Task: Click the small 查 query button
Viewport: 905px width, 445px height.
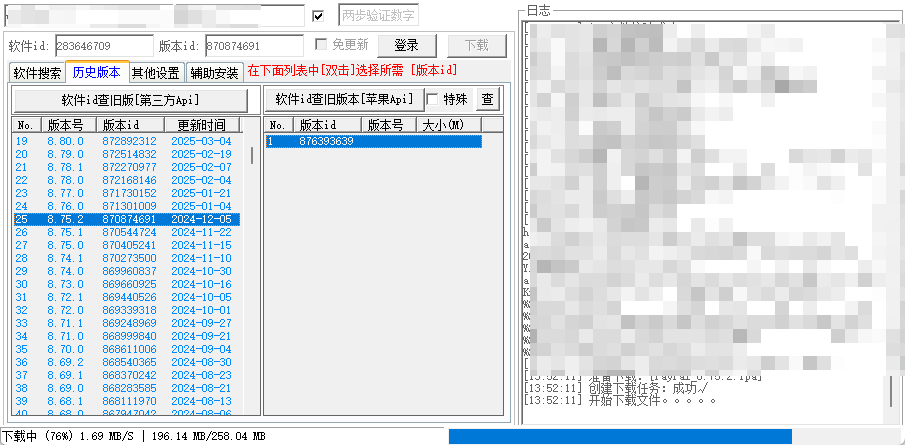Action: point(487,99)
